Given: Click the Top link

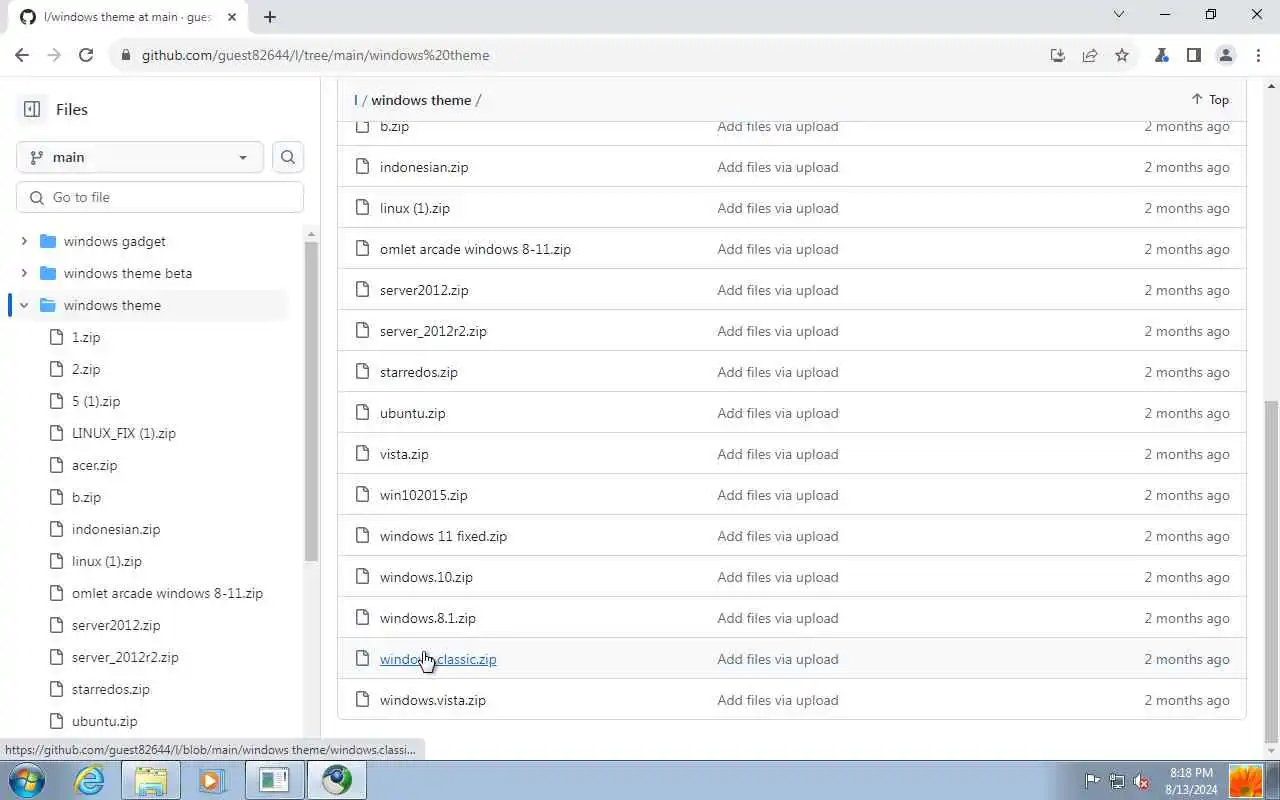Looking at the screenshot, I should point(1210,99).
